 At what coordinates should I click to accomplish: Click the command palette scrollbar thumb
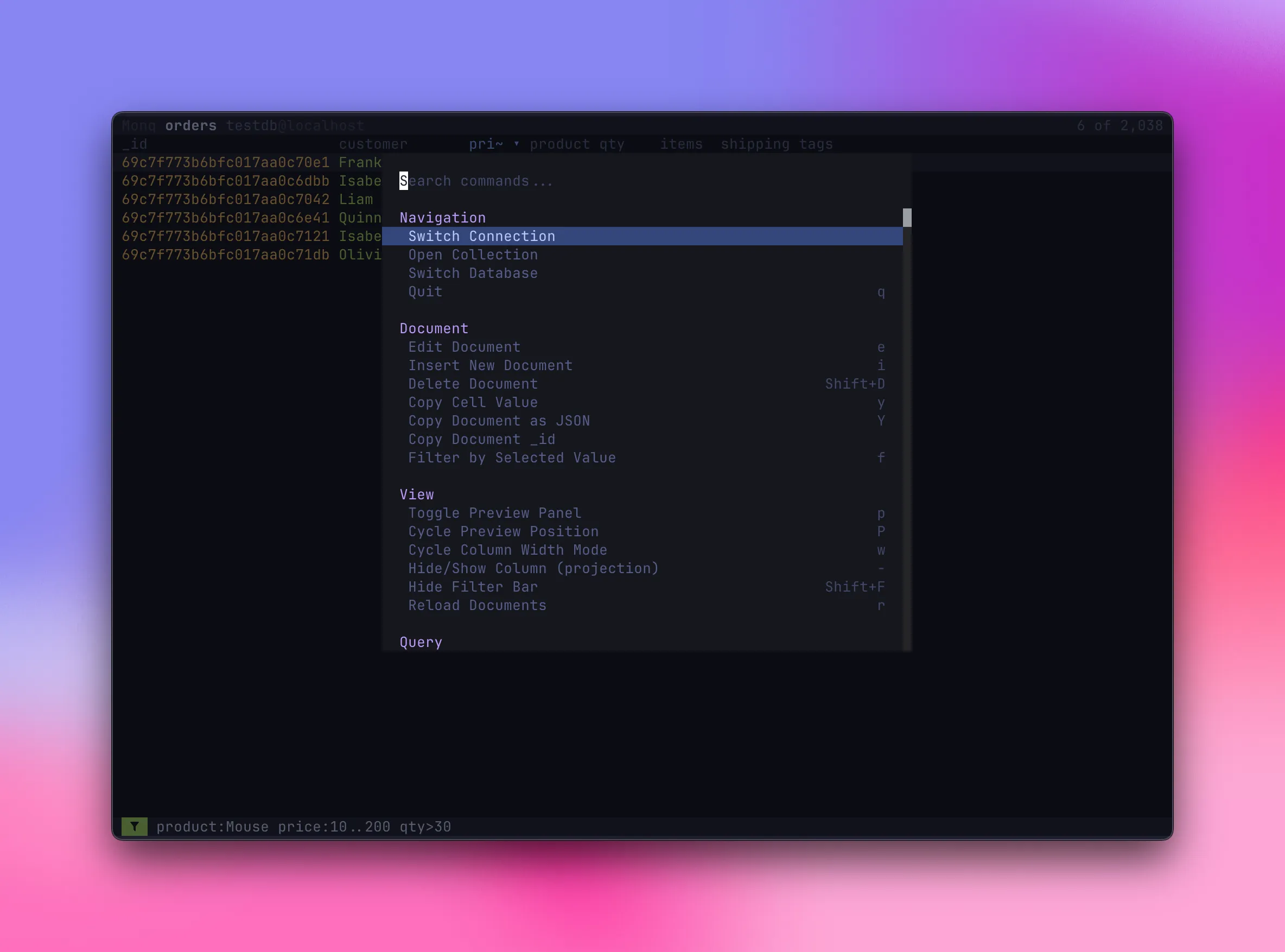click(x=907, y=218)
